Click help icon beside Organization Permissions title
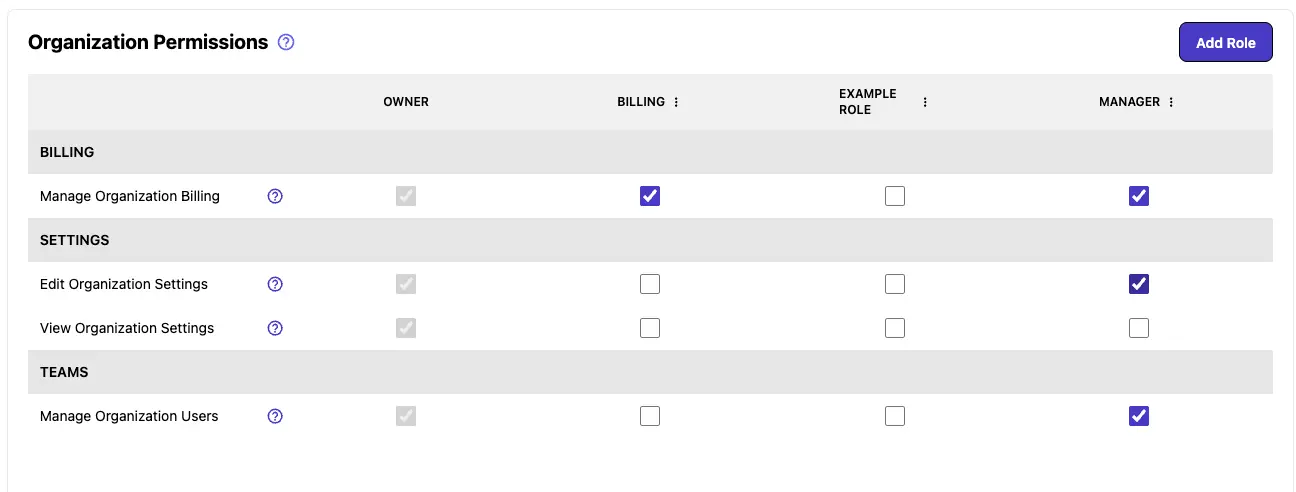The width and height of the screenshot is (1296, 492). pos(286,42)
